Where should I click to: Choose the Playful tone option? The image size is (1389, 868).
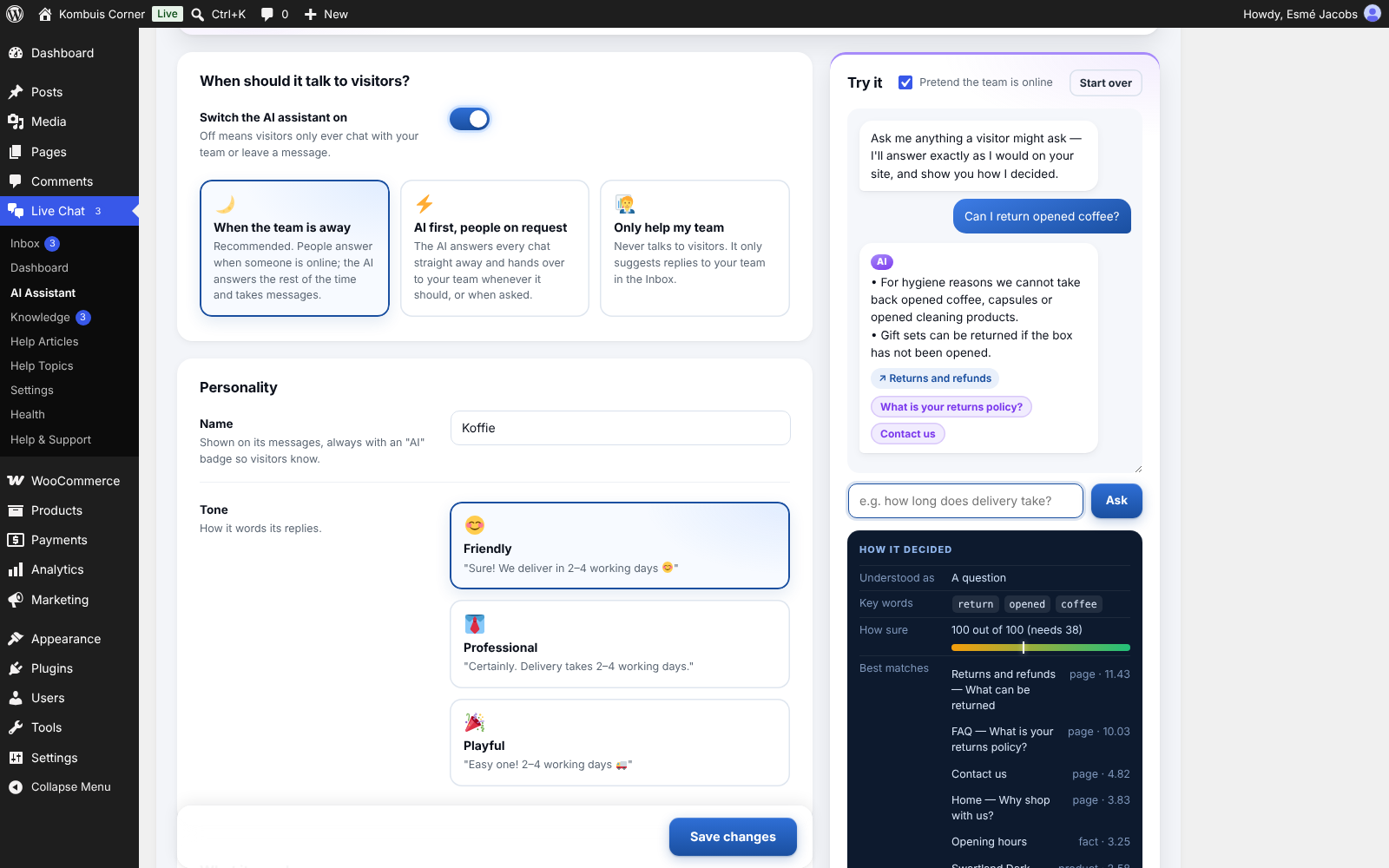[620, 742]
